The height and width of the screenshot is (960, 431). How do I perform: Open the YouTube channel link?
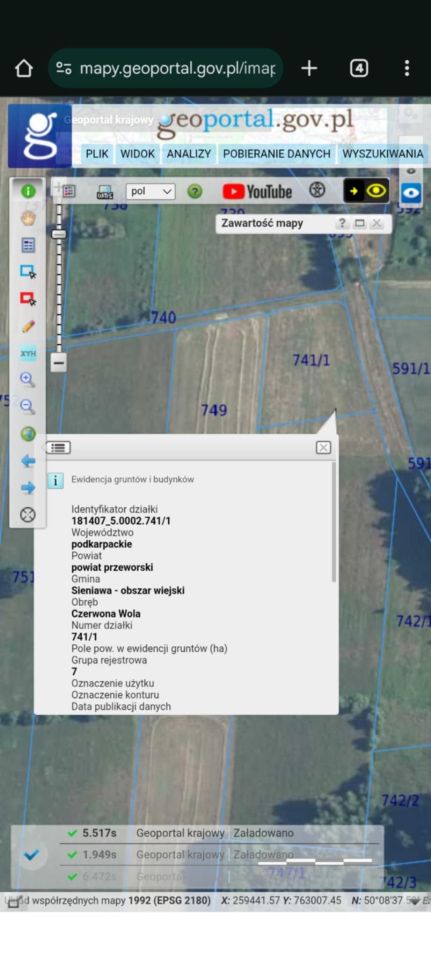[x=257, y=192]
